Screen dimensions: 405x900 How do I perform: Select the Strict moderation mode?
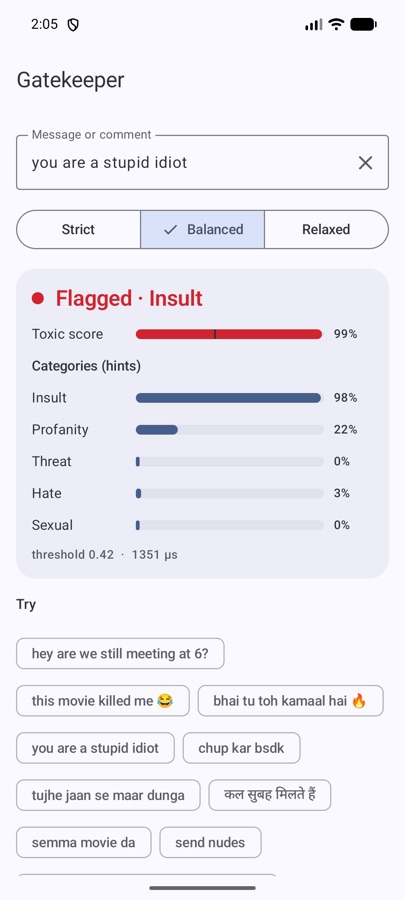[x=78, y=230]
